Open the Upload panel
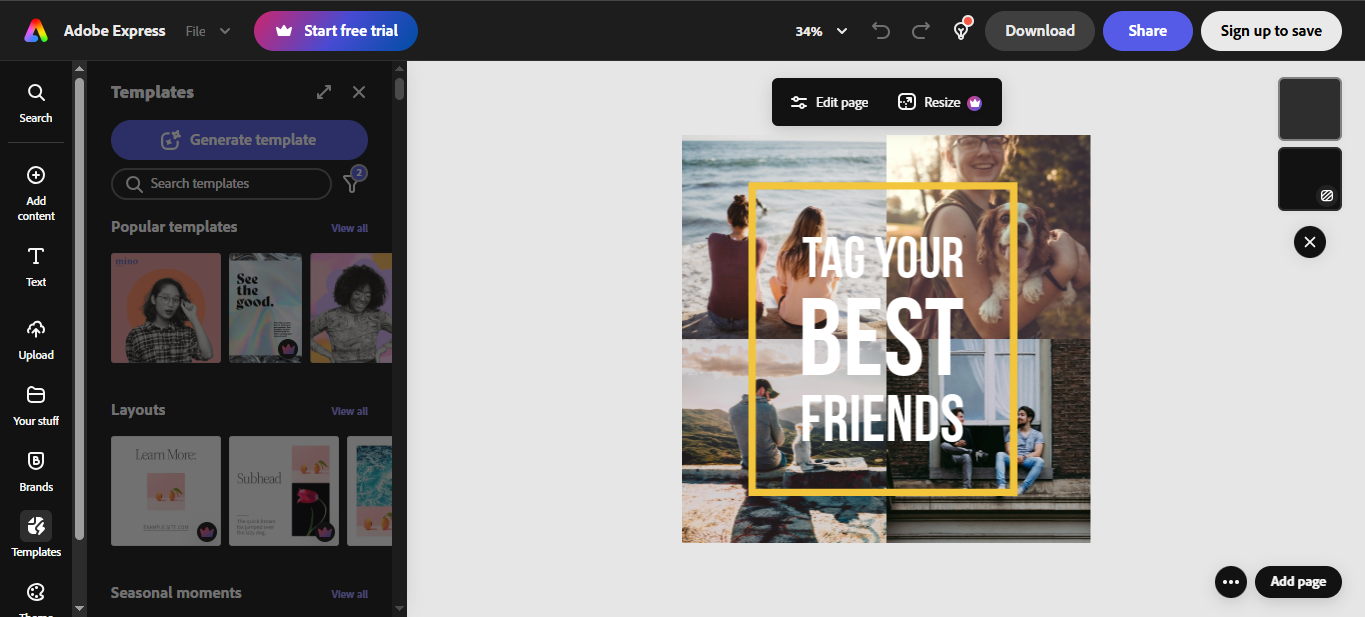This screenshot has height=617, width=1365. pos(35,340)
